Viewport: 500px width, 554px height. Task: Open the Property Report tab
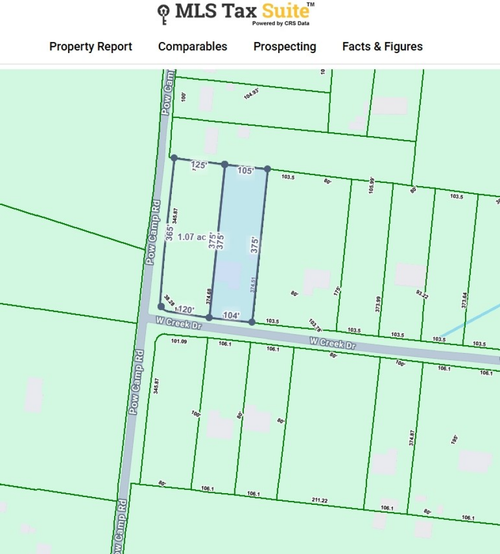tap(90, 47)
